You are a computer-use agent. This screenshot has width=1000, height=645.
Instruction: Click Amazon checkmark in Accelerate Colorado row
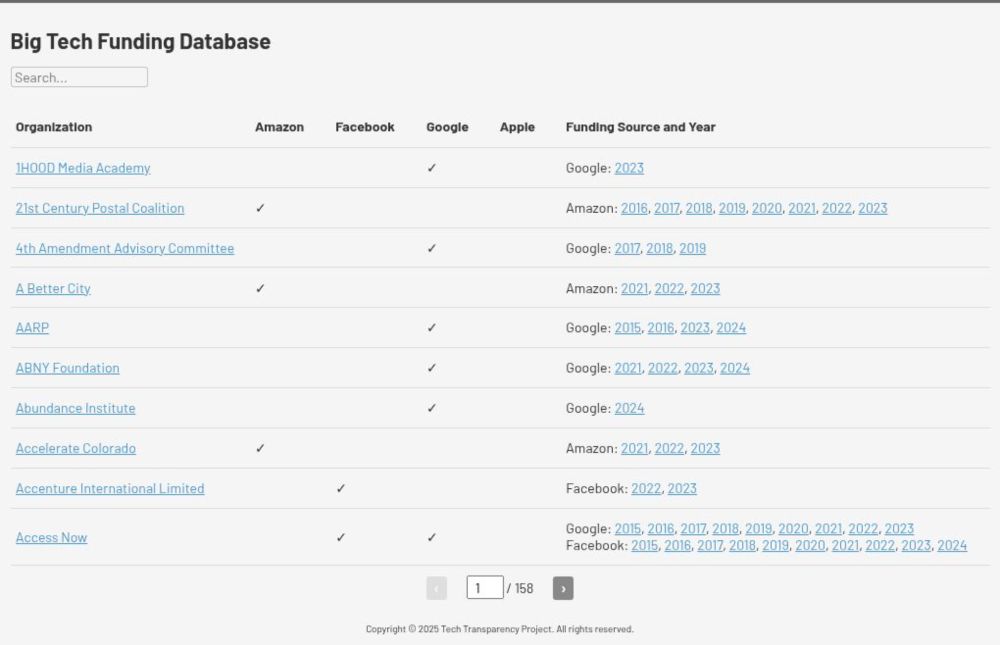260,449
